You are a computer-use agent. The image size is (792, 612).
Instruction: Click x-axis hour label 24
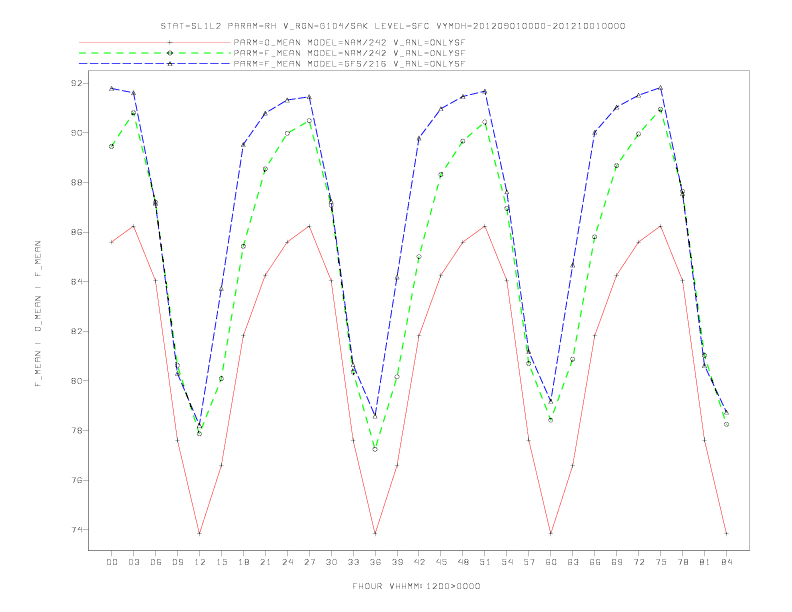click(x=287, y=562)
